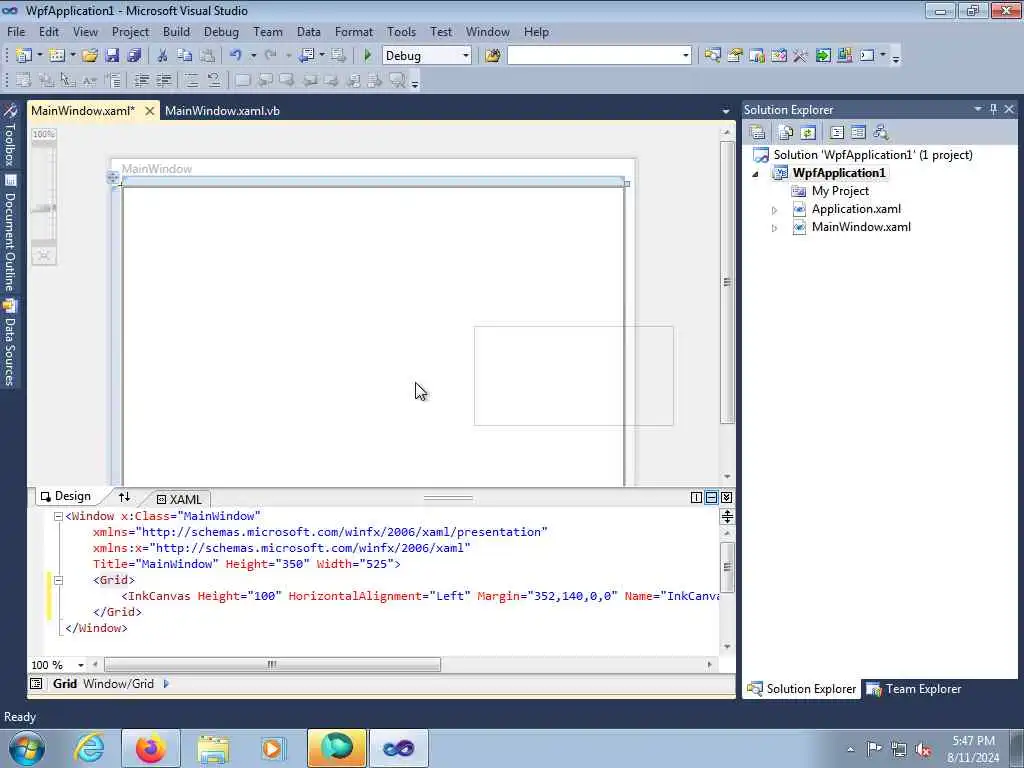This screenshot has height=768, width=1024.
Task: Click the Cut scissors icon
Action: tap(163, 56)
